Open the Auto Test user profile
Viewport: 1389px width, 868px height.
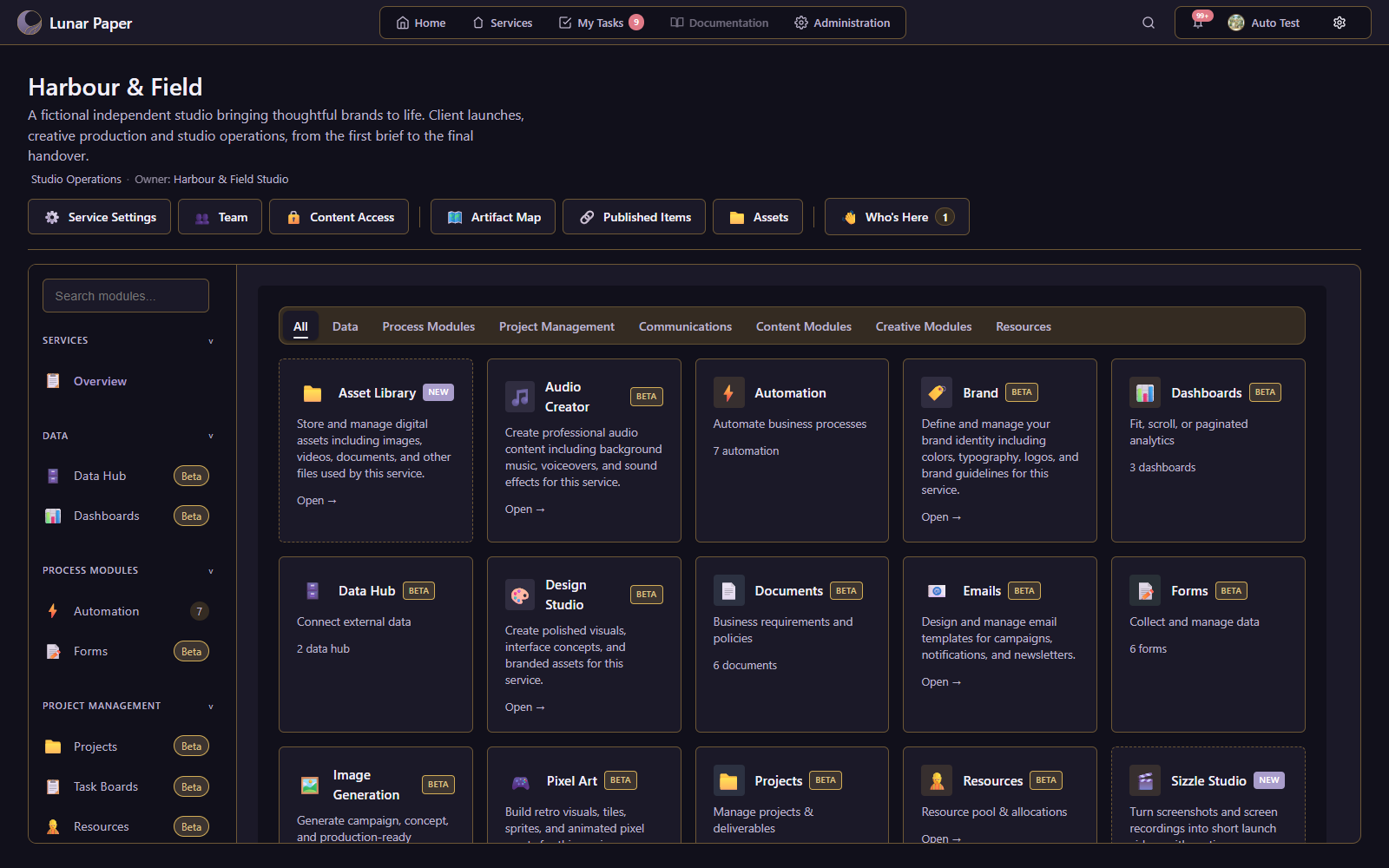coord(1263,23)
